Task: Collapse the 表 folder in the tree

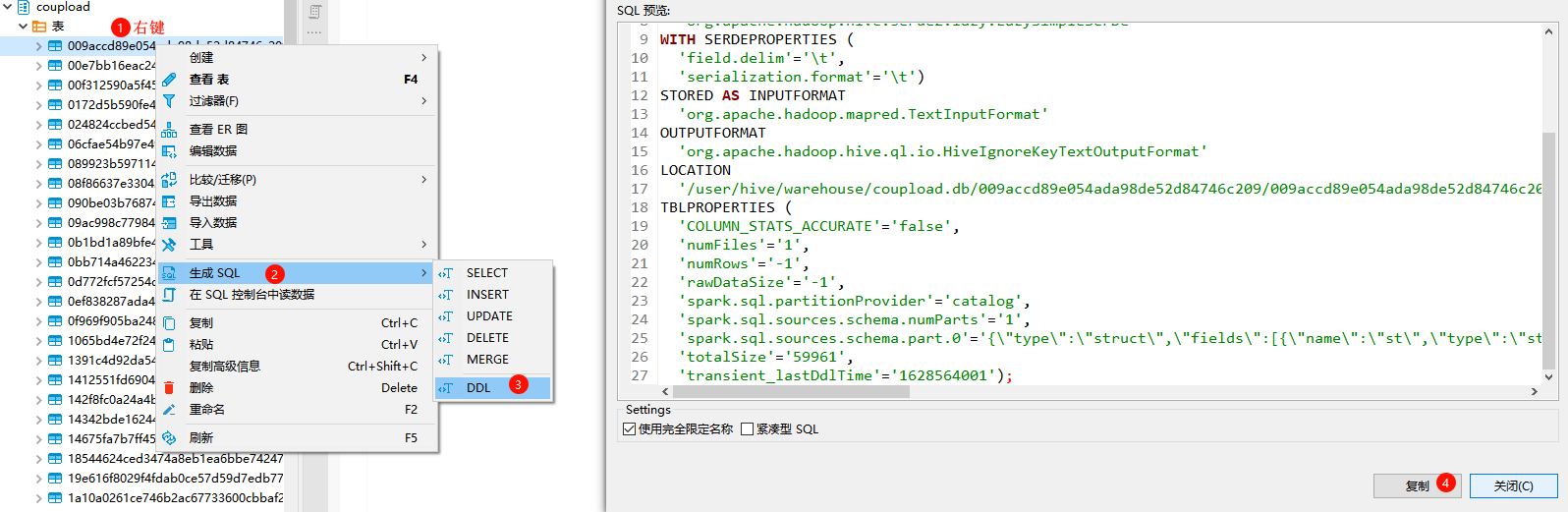Action: (23, 27)
